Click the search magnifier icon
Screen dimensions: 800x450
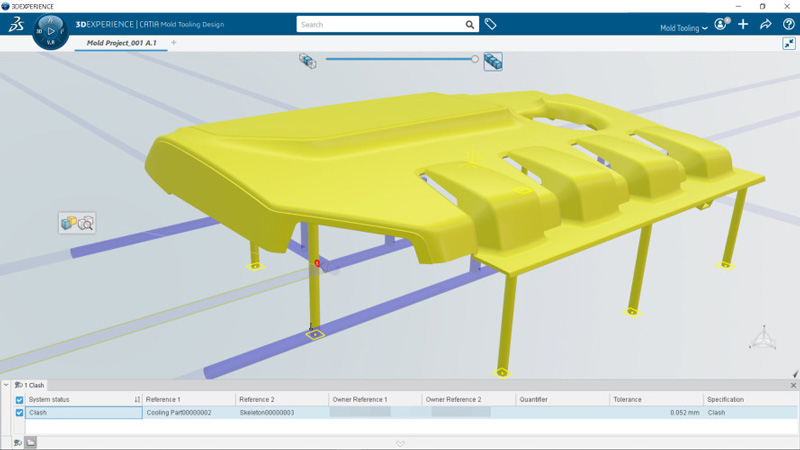click(x=469, y=24)
